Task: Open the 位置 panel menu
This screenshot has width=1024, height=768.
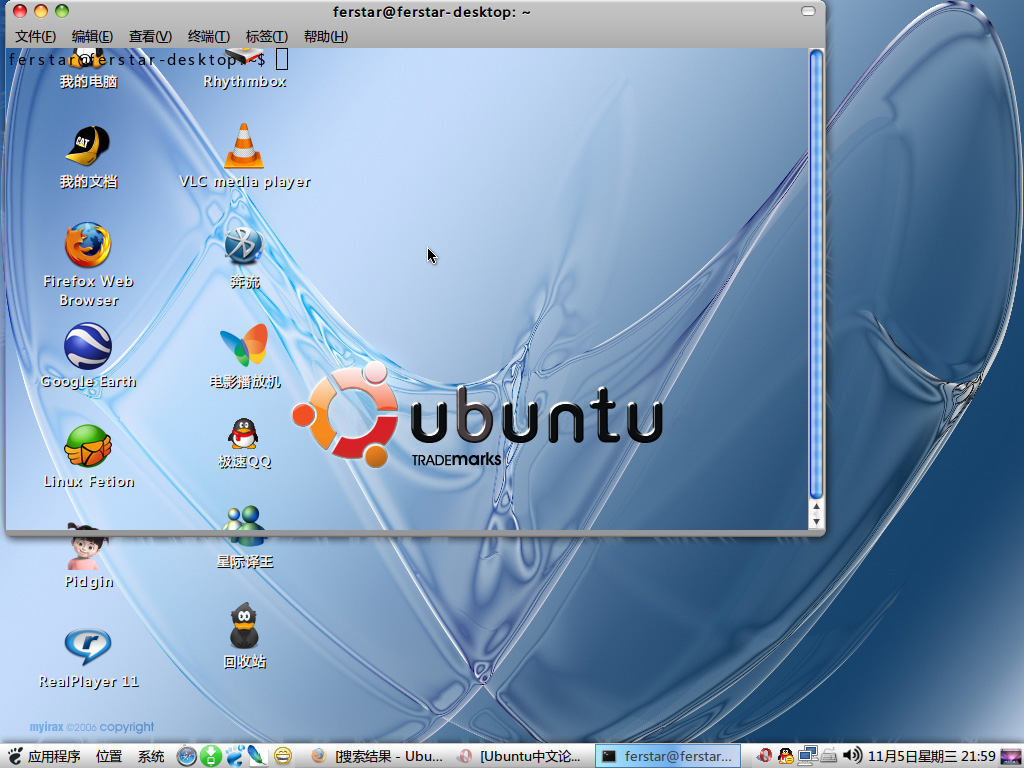Action: click(109, 756)
